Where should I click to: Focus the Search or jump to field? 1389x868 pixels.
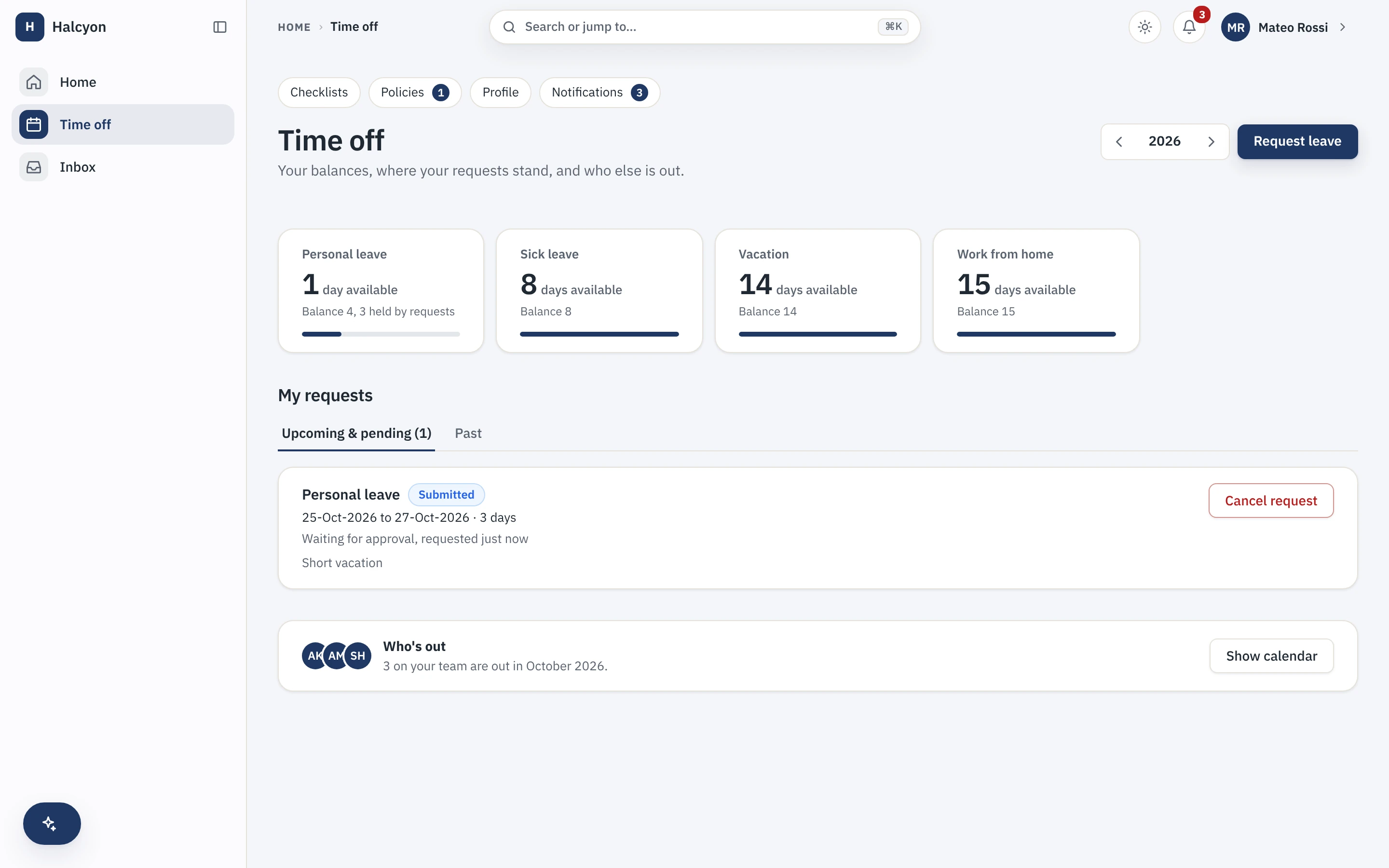[705, 27]
